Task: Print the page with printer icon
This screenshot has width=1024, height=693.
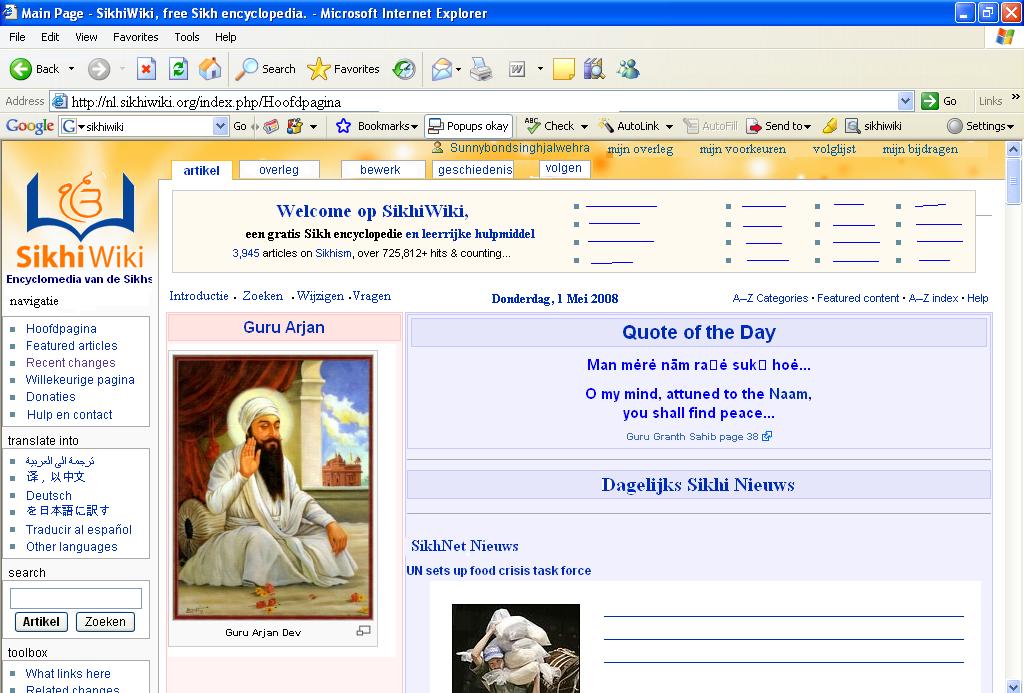Action: pos(481,69)
